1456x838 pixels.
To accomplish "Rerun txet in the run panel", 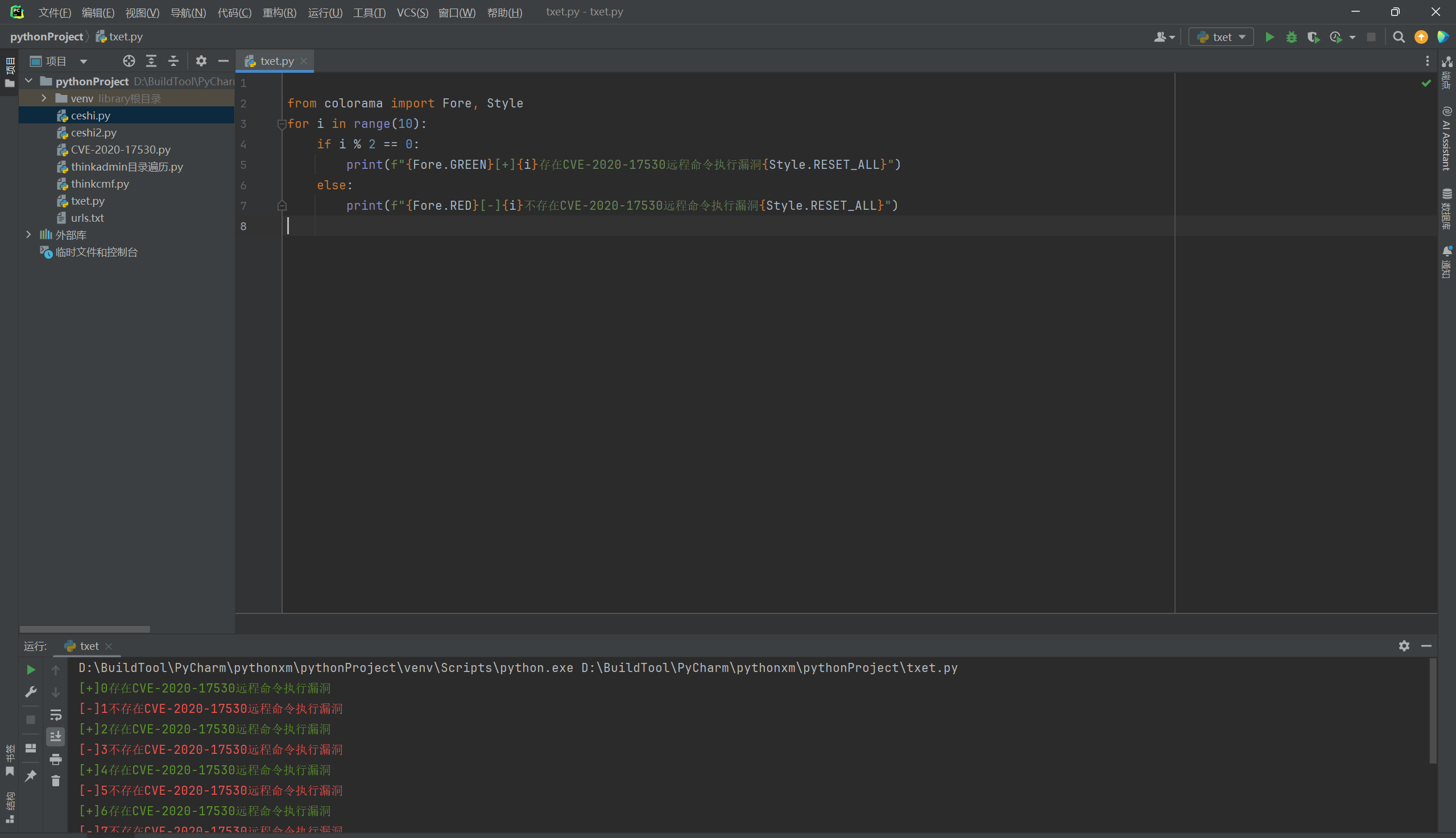I will click(x=31, y=669).
